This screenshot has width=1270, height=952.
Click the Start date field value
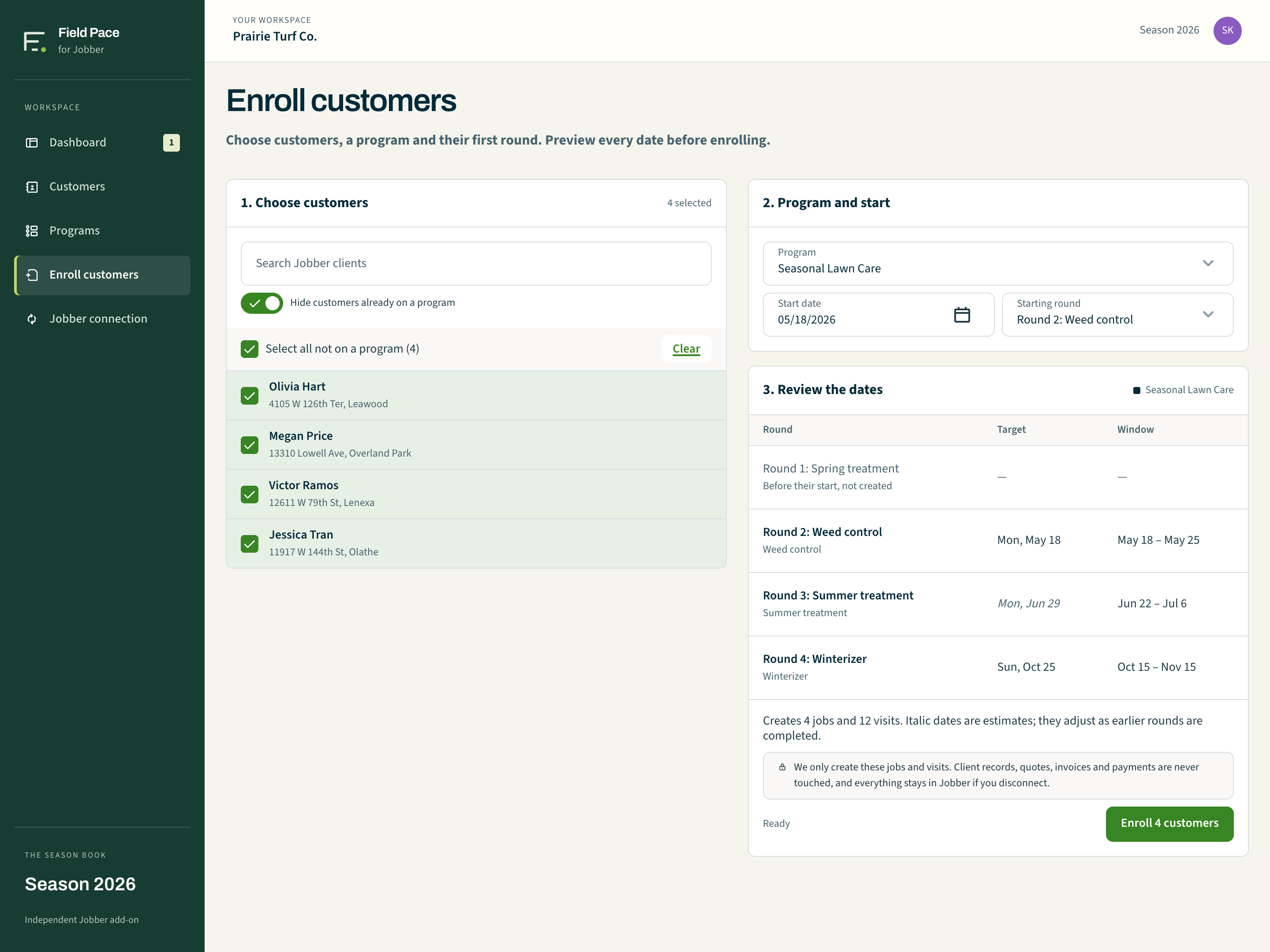[x=806, y=320]
